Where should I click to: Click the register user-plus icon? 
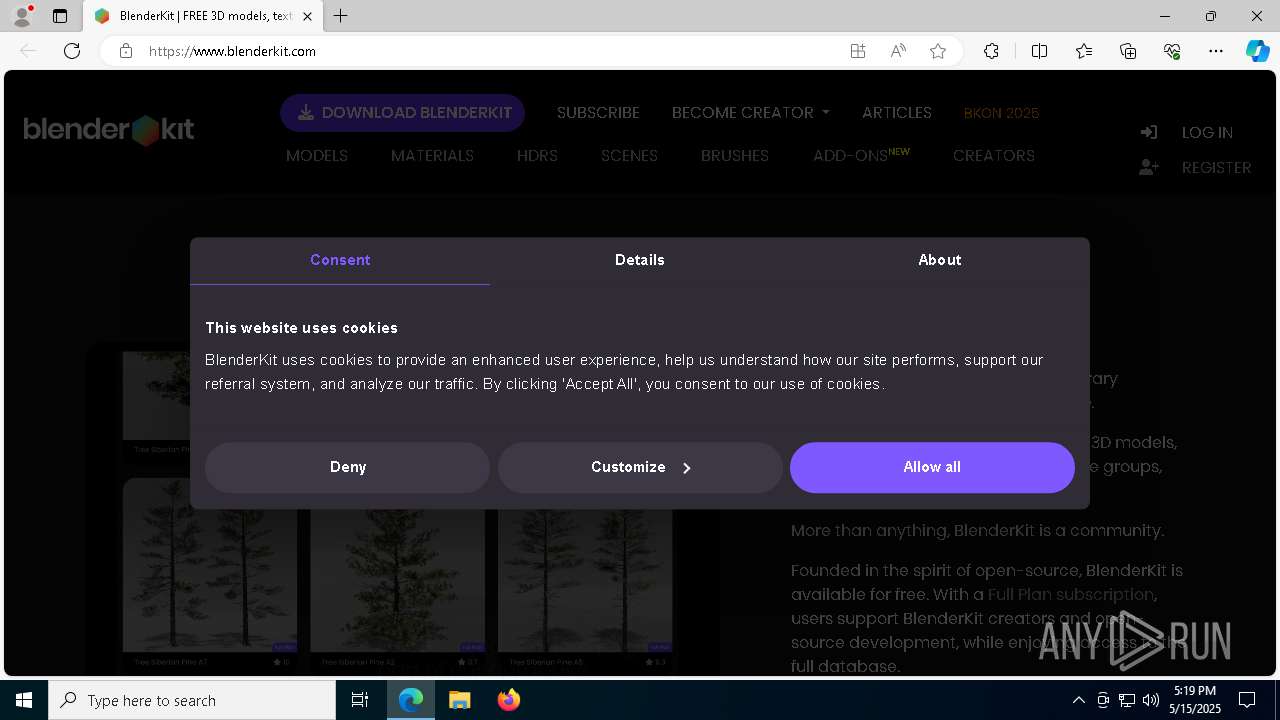[x=1149, y=168]
